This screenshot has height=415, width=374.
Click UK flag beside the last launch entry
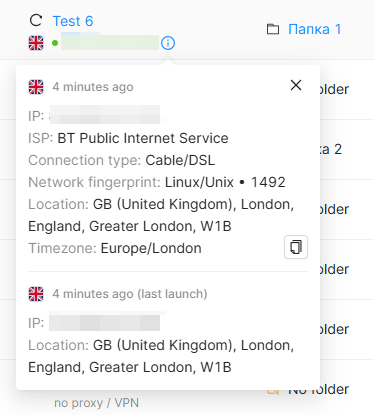coord(36,294)
